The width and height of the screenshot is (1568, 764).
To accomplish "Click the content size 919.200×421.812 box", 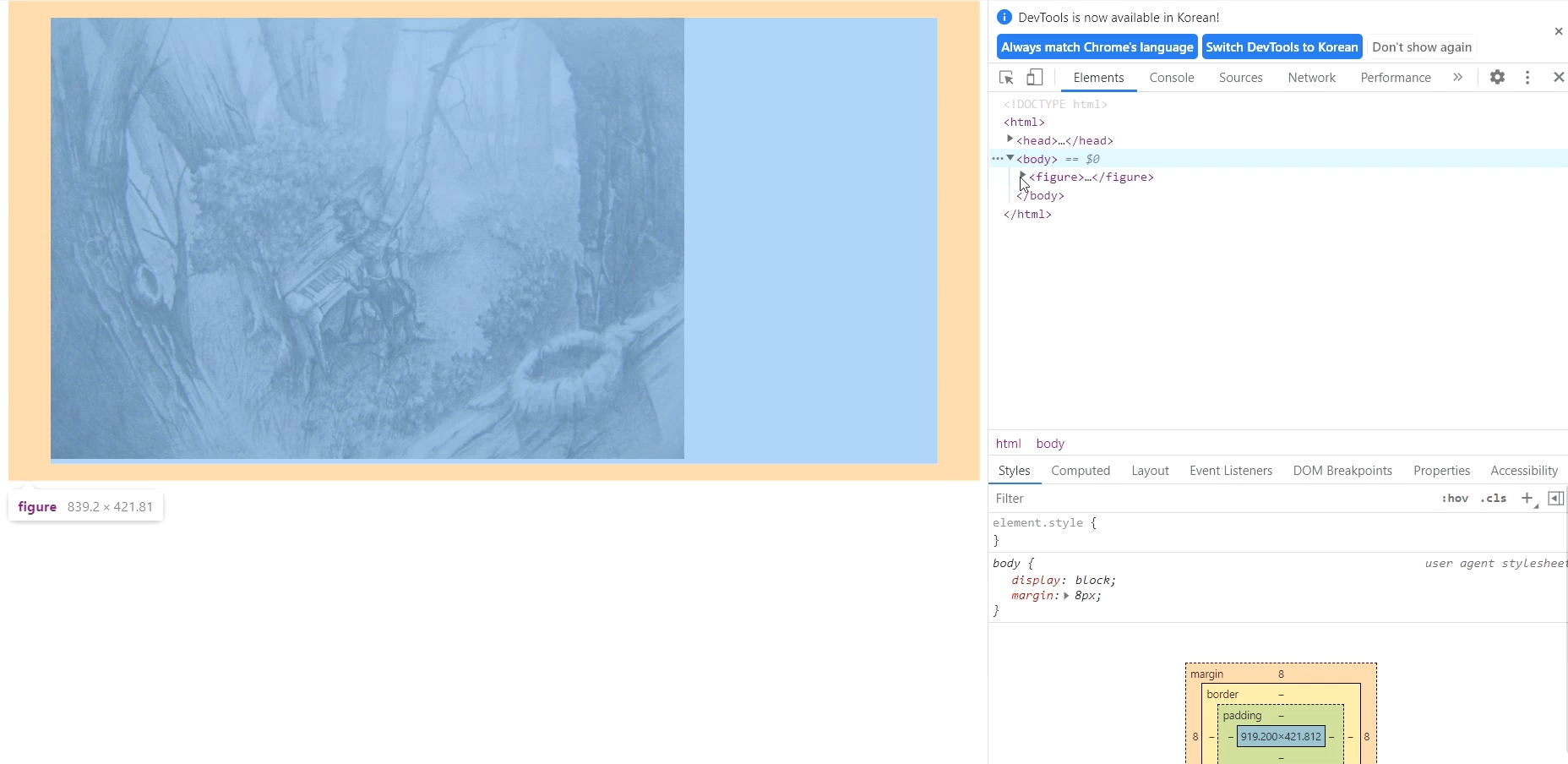I will (x=1281, y=737).
